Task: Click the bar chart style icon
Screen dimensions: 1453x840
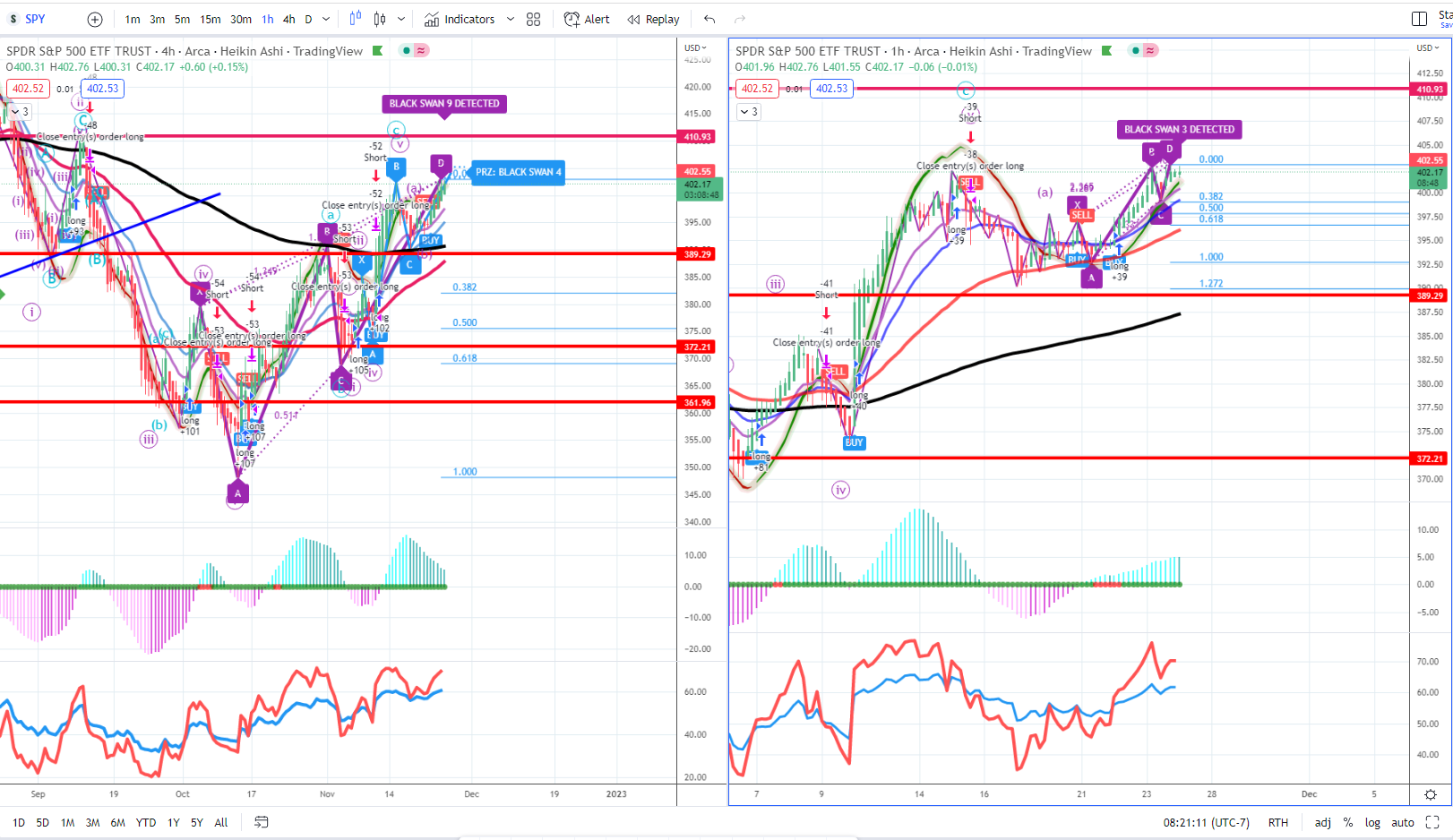Action: point(356,19)
